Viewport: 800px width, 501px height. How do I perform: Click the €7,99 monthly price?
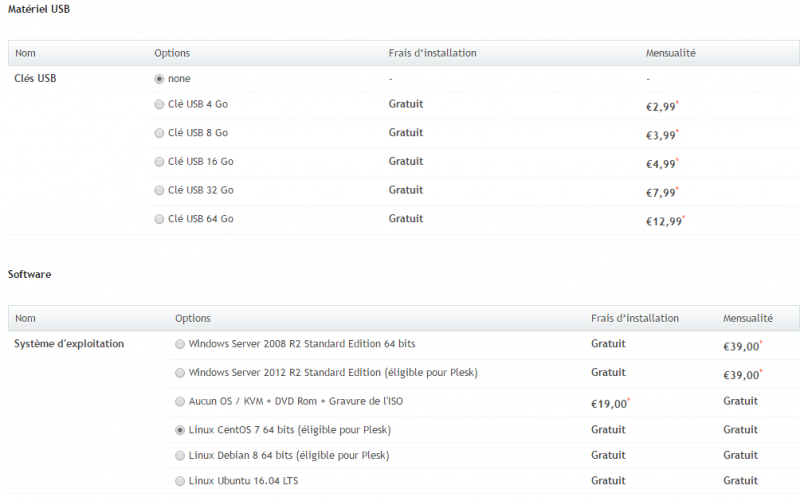(x=661, y=192)
